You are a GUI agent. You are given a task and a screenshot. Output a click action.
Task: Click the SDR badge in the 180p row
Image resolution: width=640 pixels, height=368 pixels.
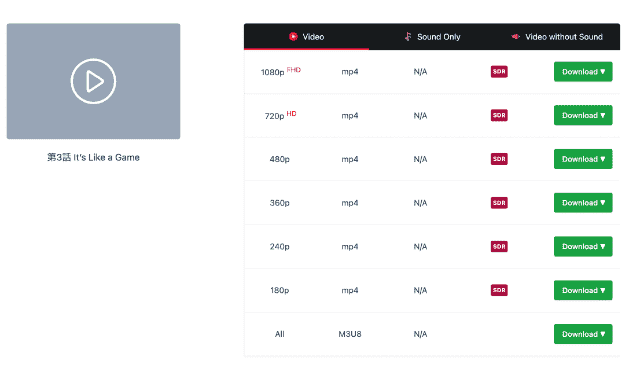coord(499,290)
